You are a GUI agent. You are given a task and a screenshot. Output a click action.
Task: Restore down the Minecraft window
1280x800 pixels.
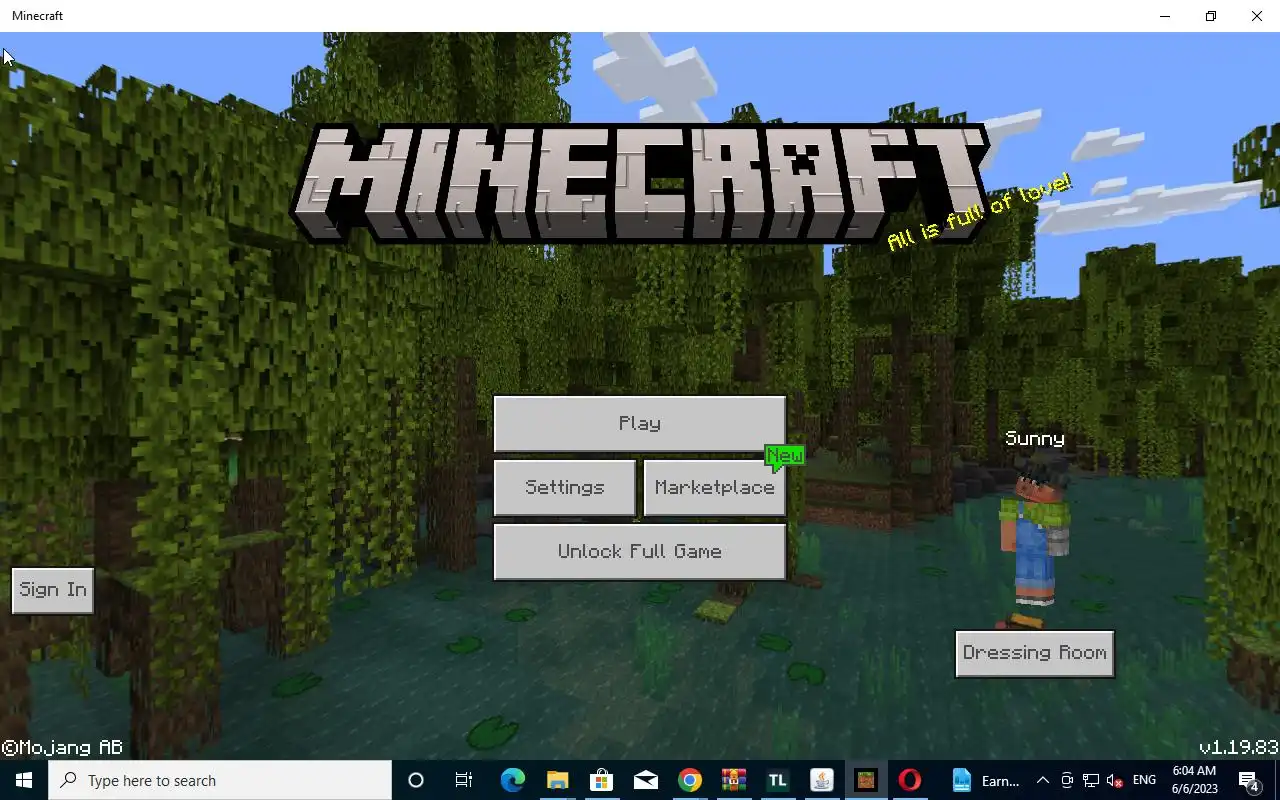tap(1211, 16)
